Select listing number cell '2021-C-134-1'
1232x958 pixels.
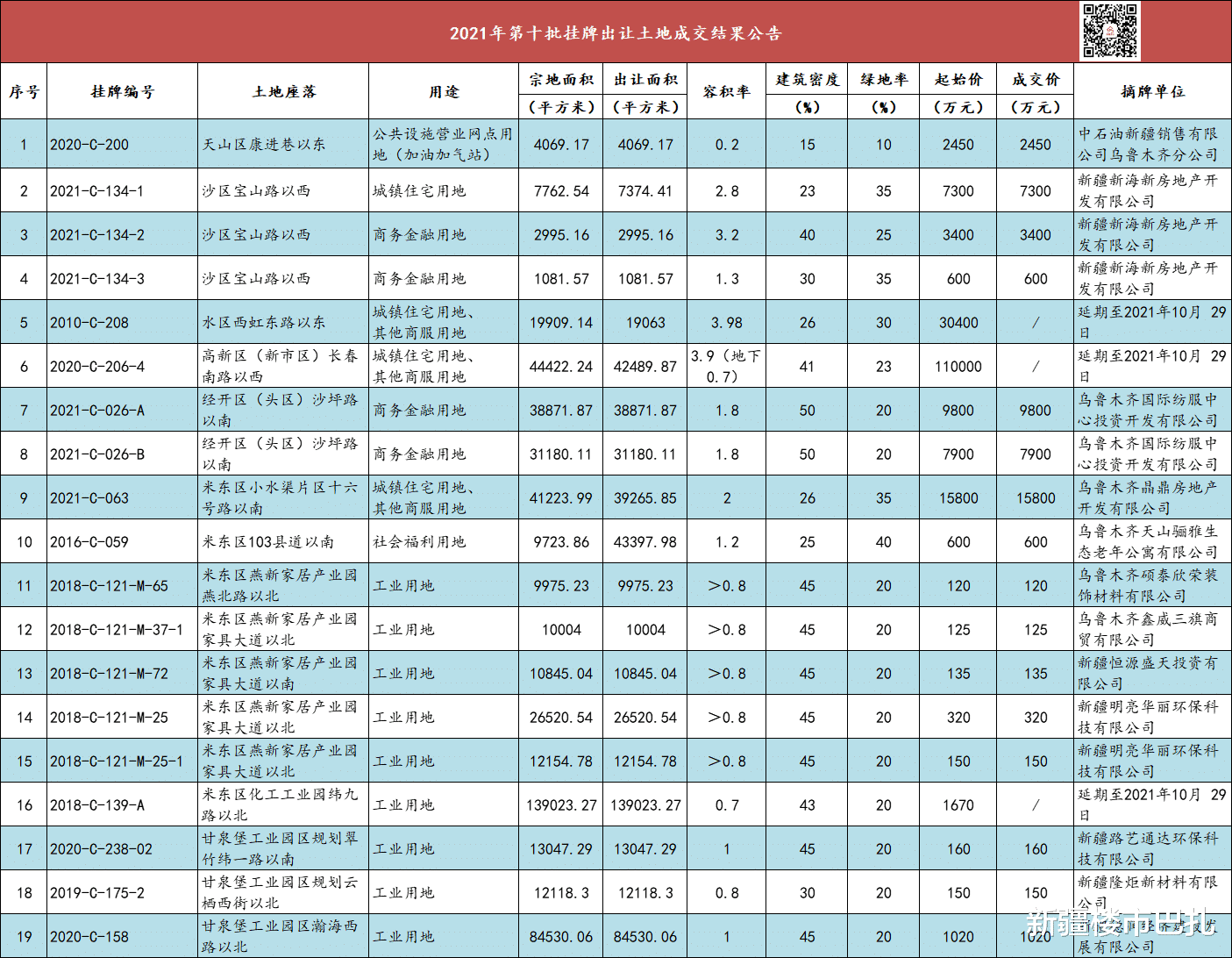[x=122, y=190]
